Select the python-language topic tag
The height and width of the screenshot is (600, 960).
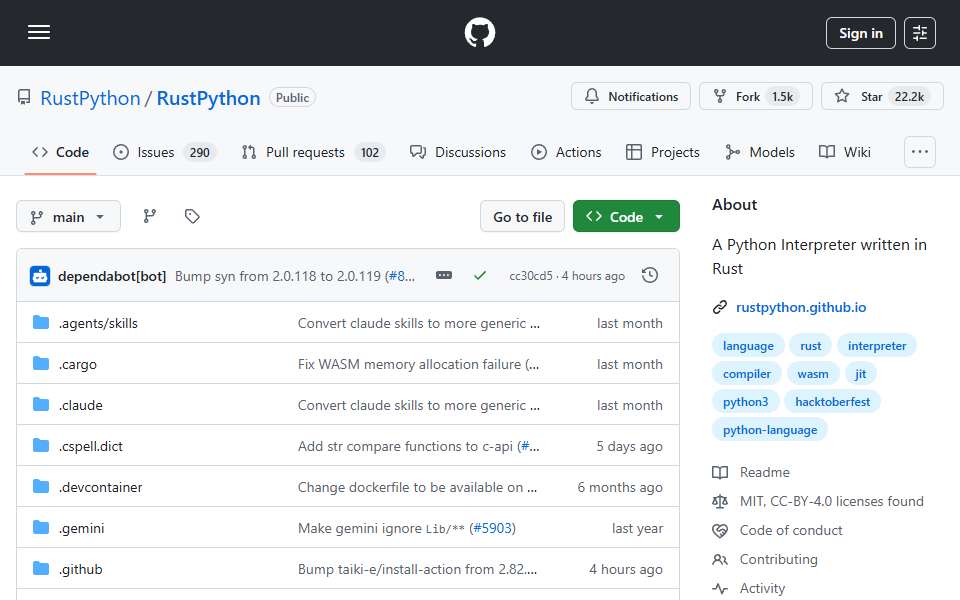coord(770,430)
